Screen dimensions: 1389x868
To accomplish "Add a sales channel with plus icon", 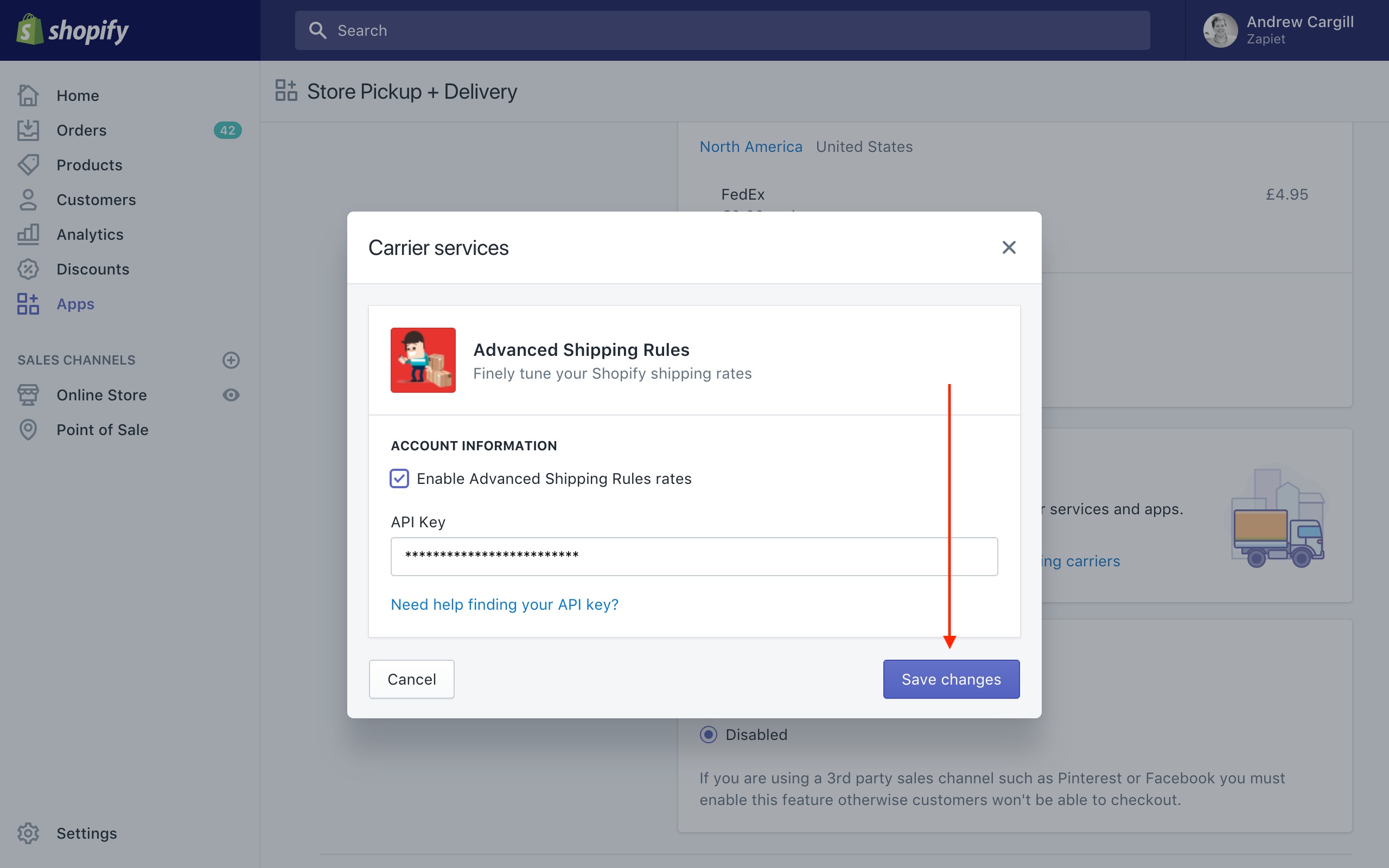I will (231, 360).
